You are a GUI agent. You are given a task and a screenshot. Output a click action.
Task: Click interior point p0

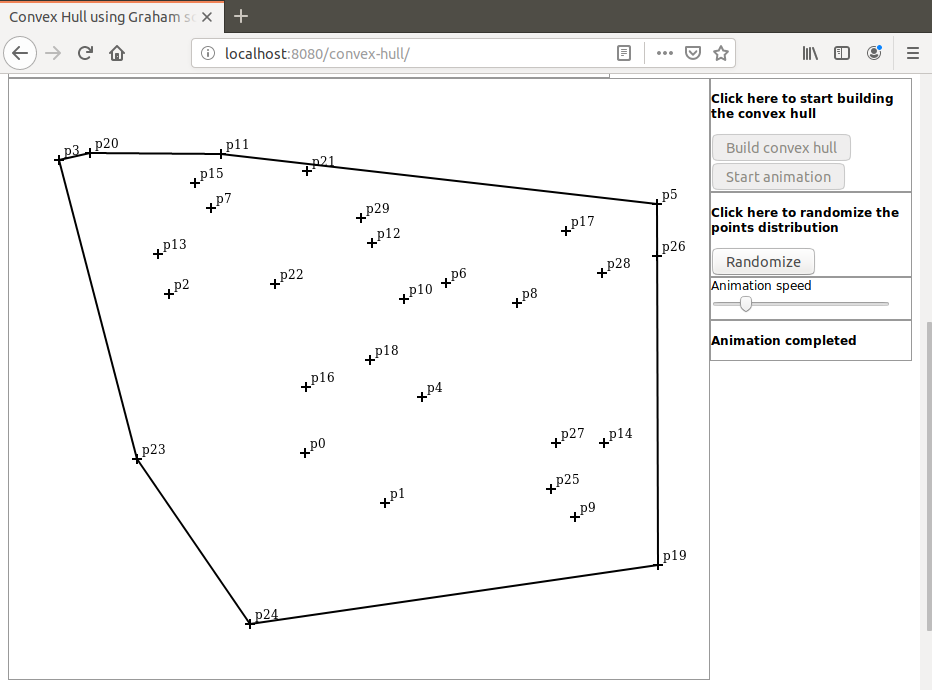pos(305,453)
